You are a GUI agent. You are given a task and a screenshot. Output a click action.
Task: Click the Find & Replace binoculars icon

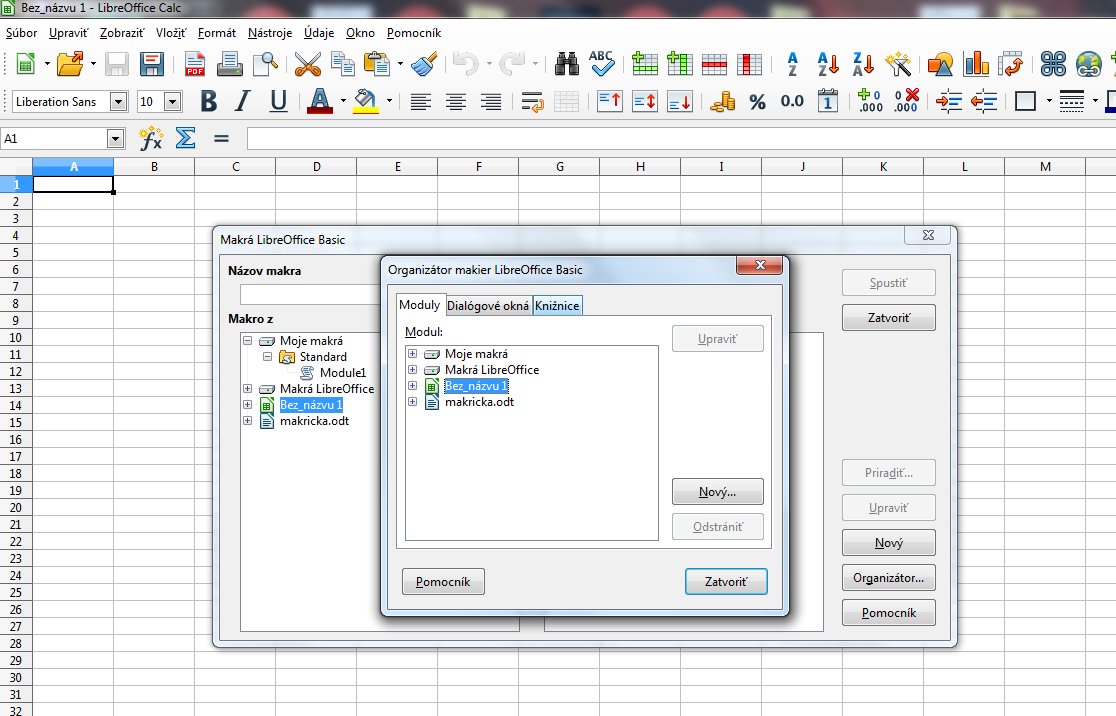(567, 64)
